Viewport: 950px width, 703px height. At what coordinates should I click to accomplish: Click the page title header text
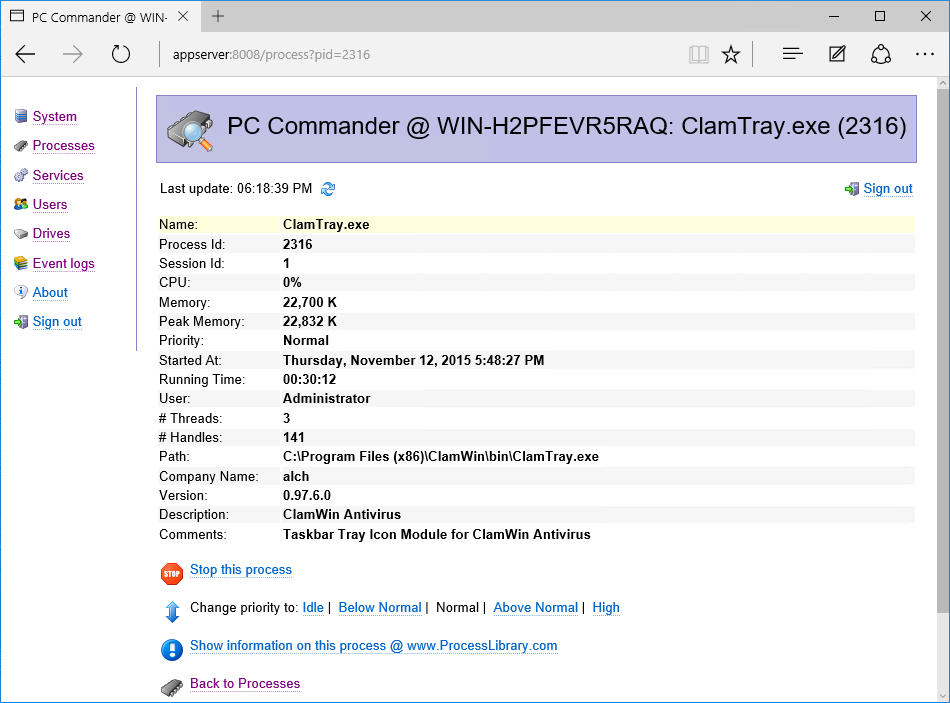pos(566,126)
